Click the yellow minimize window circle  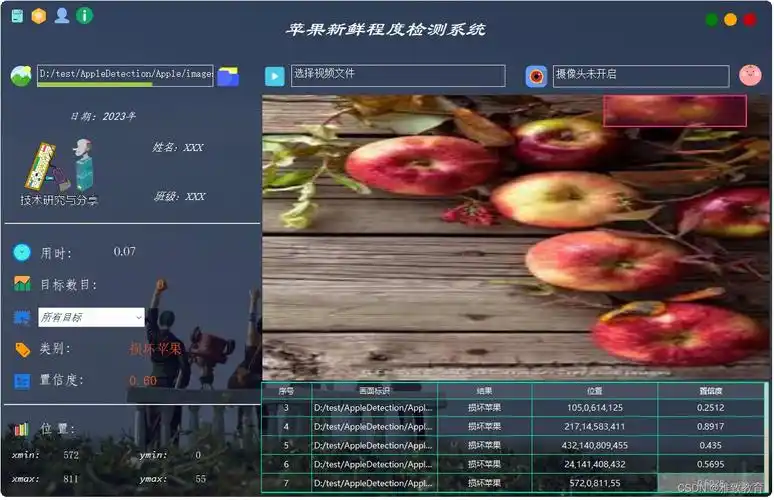[731, 19]
